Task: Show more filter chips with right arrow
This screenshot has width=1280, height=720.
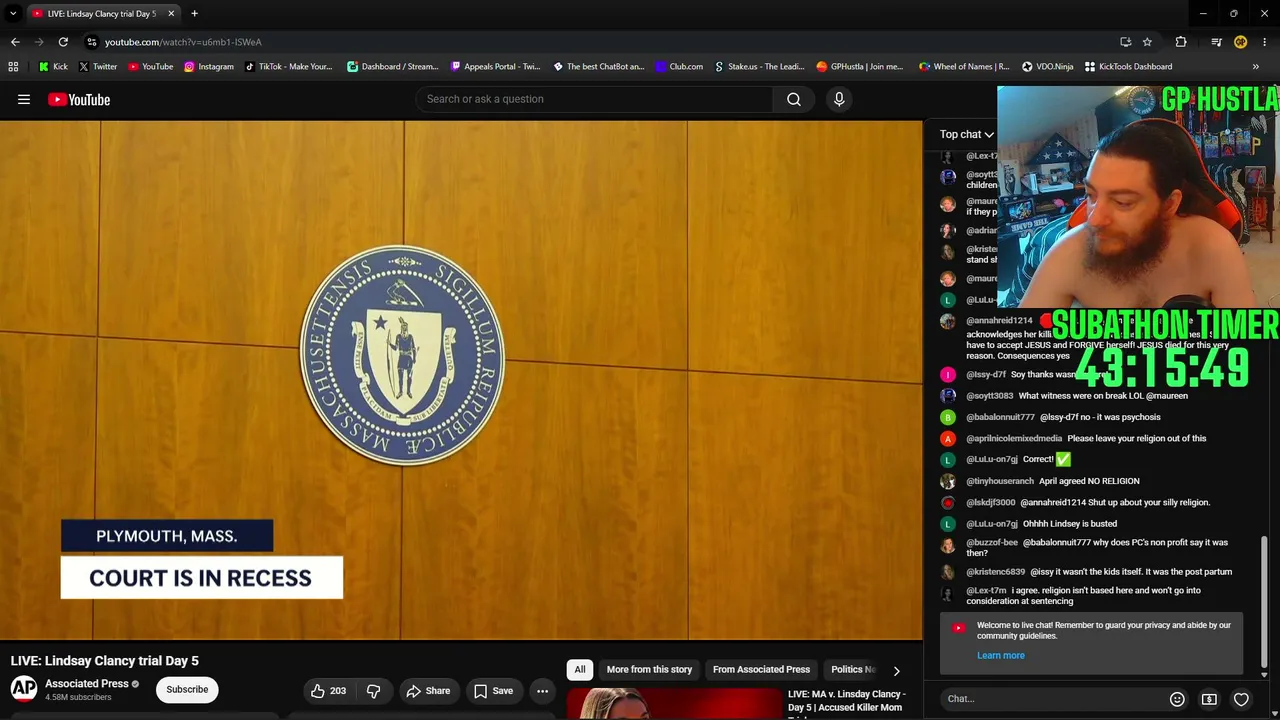Action: point(896,671)
